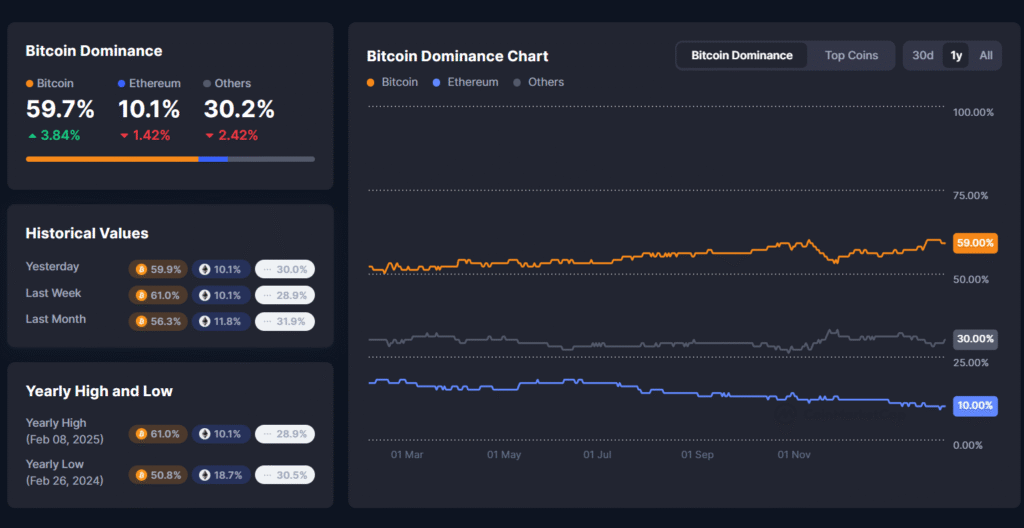The width and height of the screenshot is (1024, 528).
Task: Click the Others icon in Yearly Low row
Action: pyautogui.click(x=268, y=475)
